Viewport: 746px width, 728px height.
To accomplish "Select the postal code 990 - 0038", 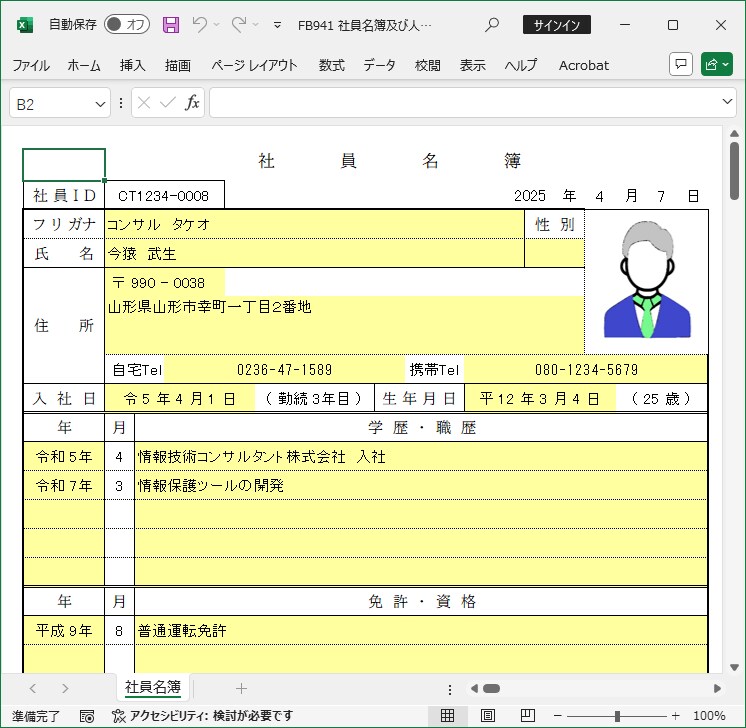I will click(x=165, y=283).
